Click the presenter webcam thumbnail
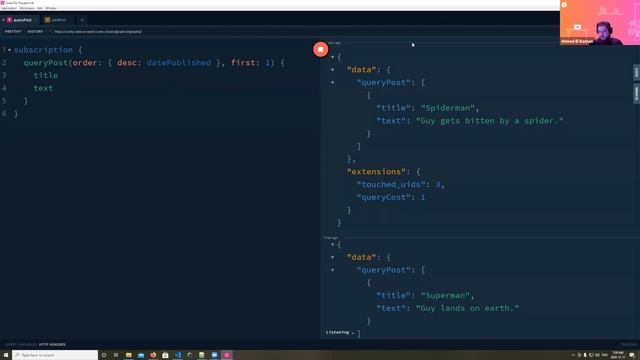Screen dimensions: 640x360 600,22
